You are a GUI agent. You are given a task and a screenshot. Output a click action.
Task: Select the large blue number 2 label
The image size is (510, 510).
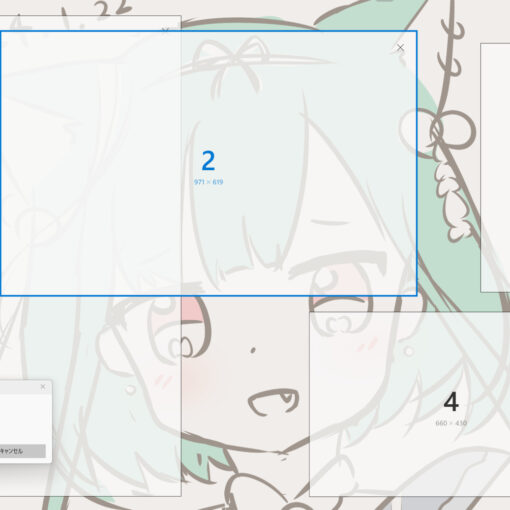208,161
